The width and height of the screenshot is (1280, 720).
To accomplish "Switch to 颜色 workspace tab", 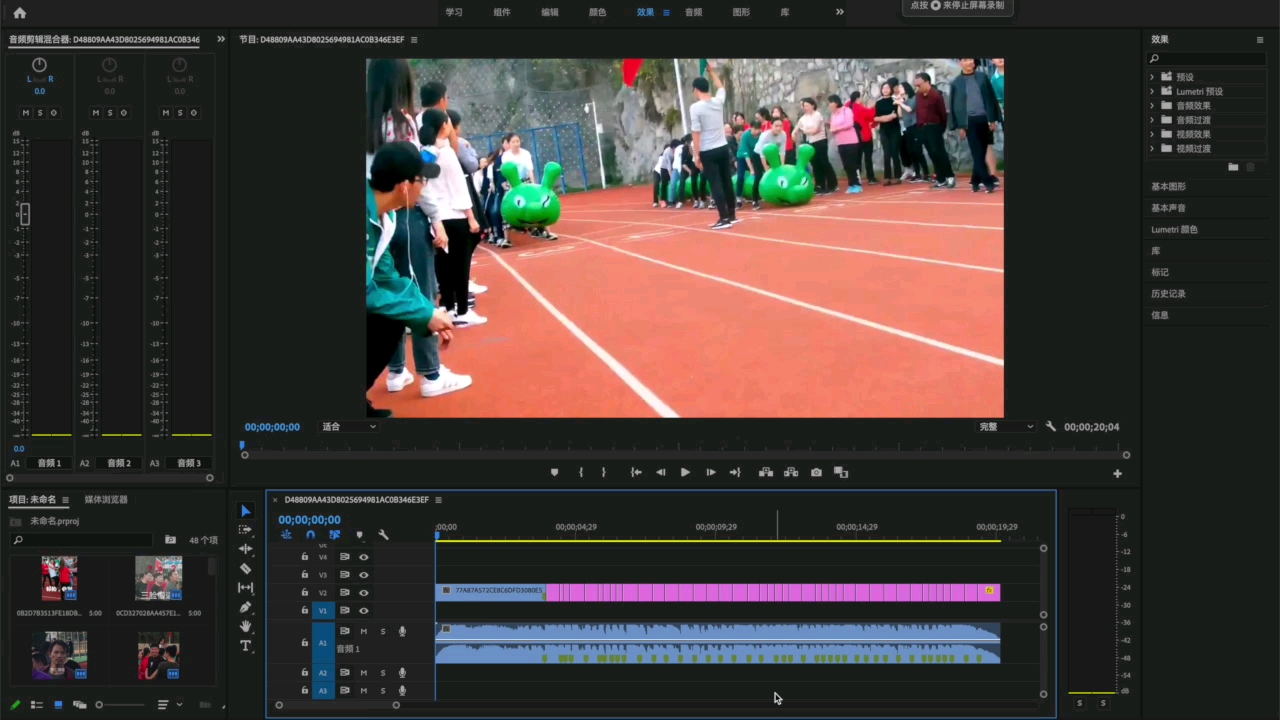I will click(597, 12).
